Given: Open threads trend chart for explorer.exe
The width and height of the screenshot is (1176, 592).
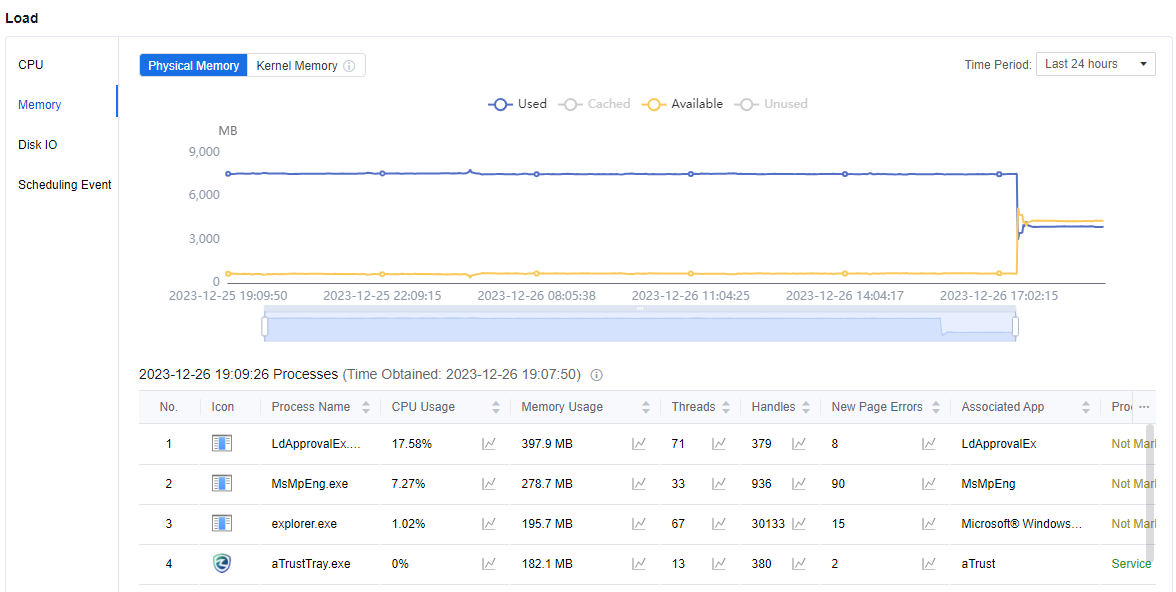Looking at the screenshot, I should [719, 524].
